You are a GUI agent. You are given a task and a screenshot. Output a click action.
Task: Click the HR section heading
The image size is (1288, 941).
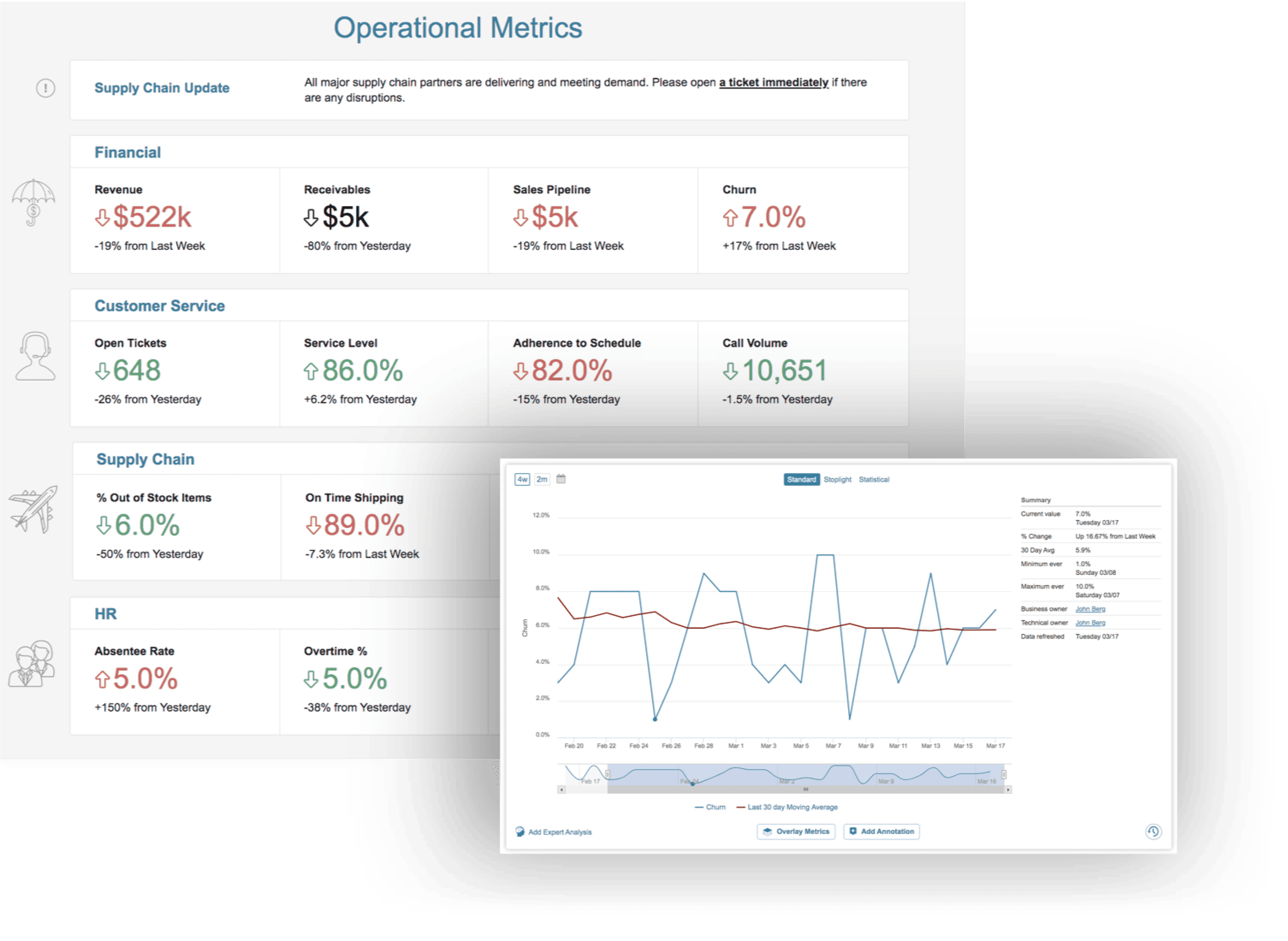[105, 614]
